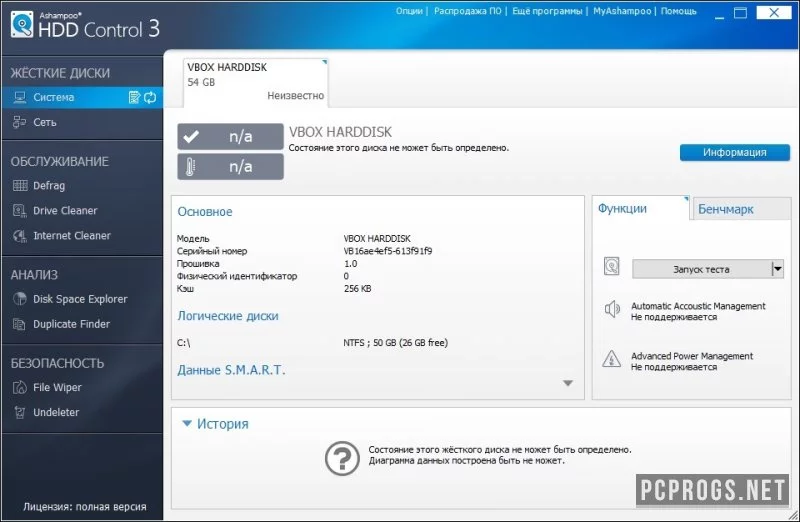Open Disk Space Explorer
Screen dimensions: 800x522
coord(82,299)
